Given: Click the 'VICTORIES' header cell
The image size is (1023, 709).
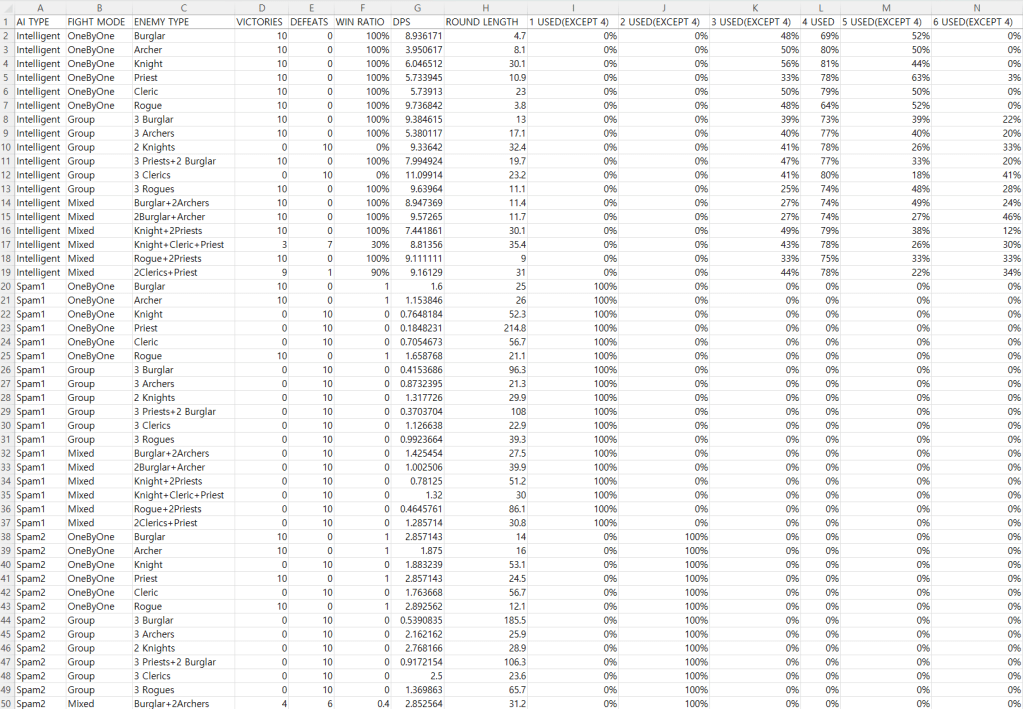Looking at the screenshot, I should (x=259, y=21).
